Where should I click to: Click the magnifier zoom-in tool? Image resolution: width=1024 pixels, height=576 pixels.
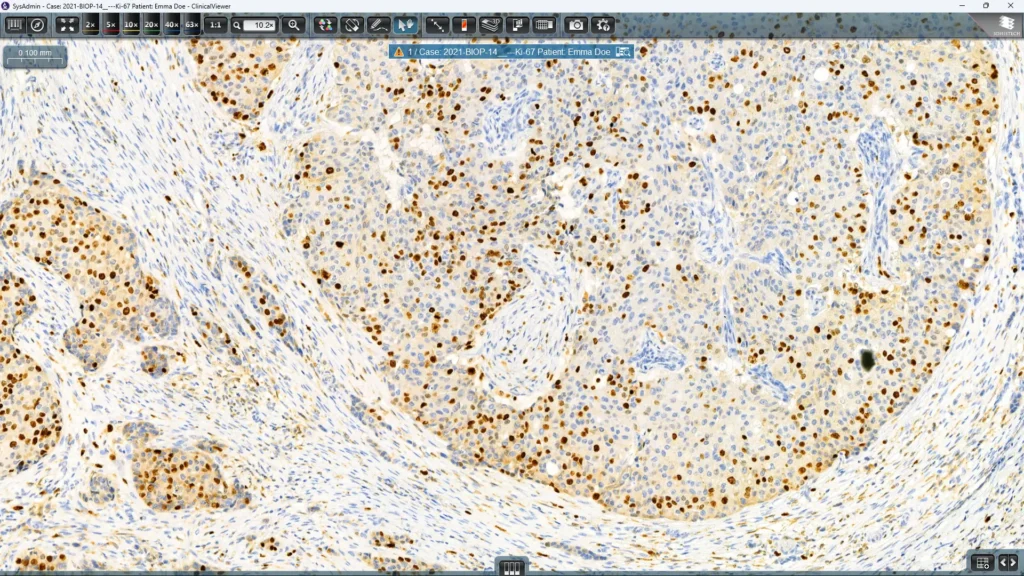(x=294, y=25)
